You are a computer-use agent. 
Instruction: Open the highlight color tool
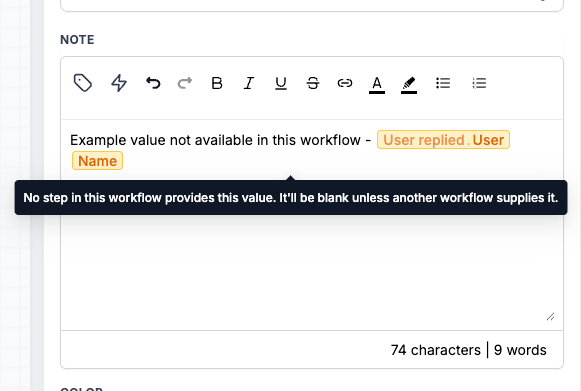(409, 85)
